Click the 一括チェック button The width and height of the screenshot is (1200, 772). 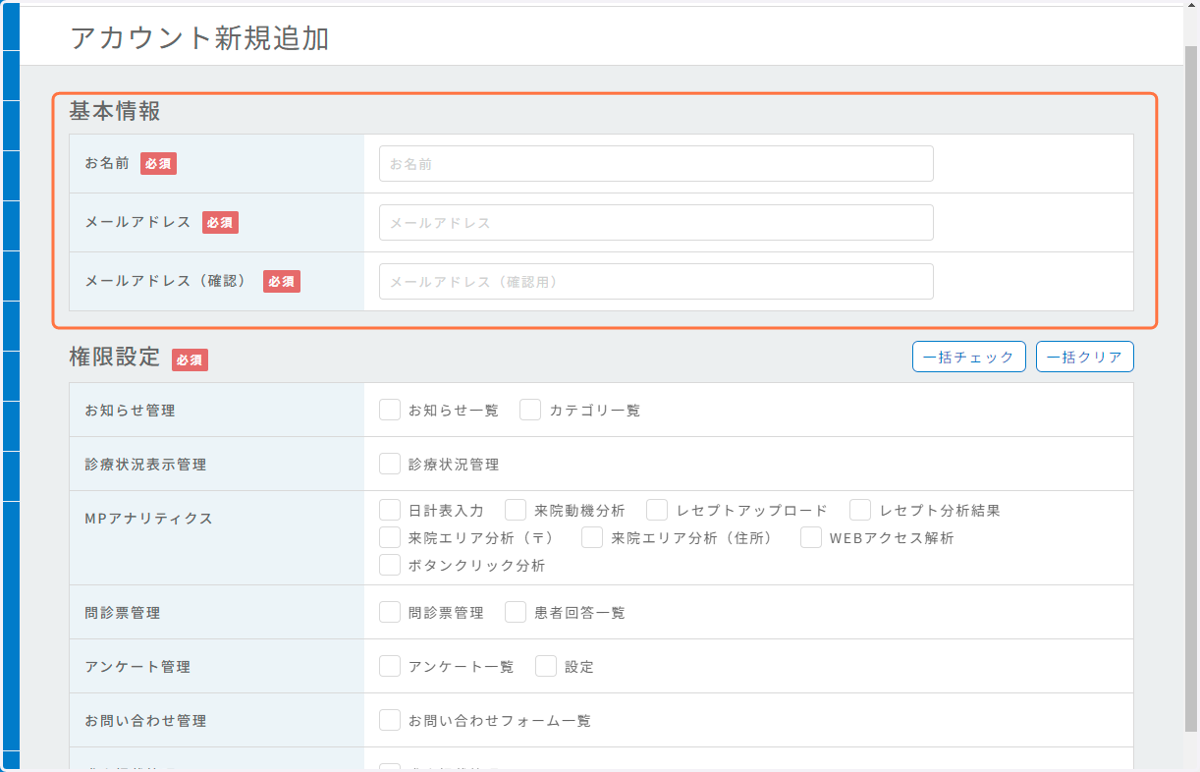point(968,357)
